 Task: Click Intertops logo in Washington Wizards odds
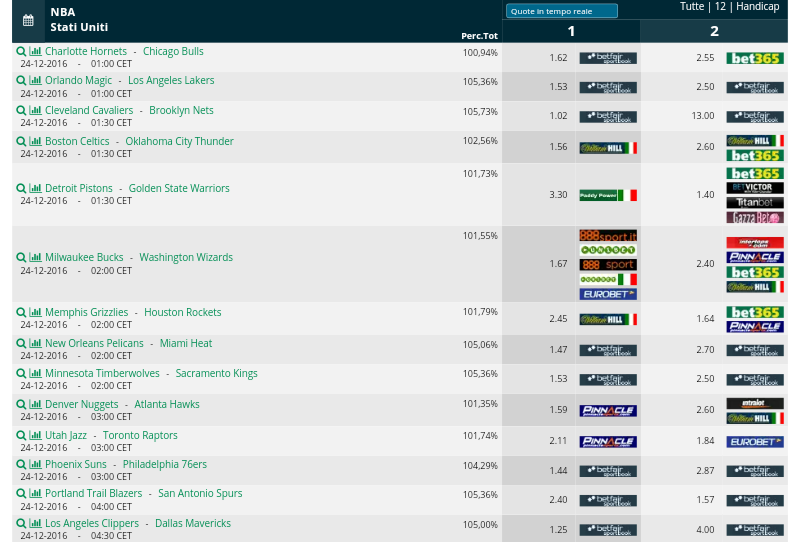(755, 242)
